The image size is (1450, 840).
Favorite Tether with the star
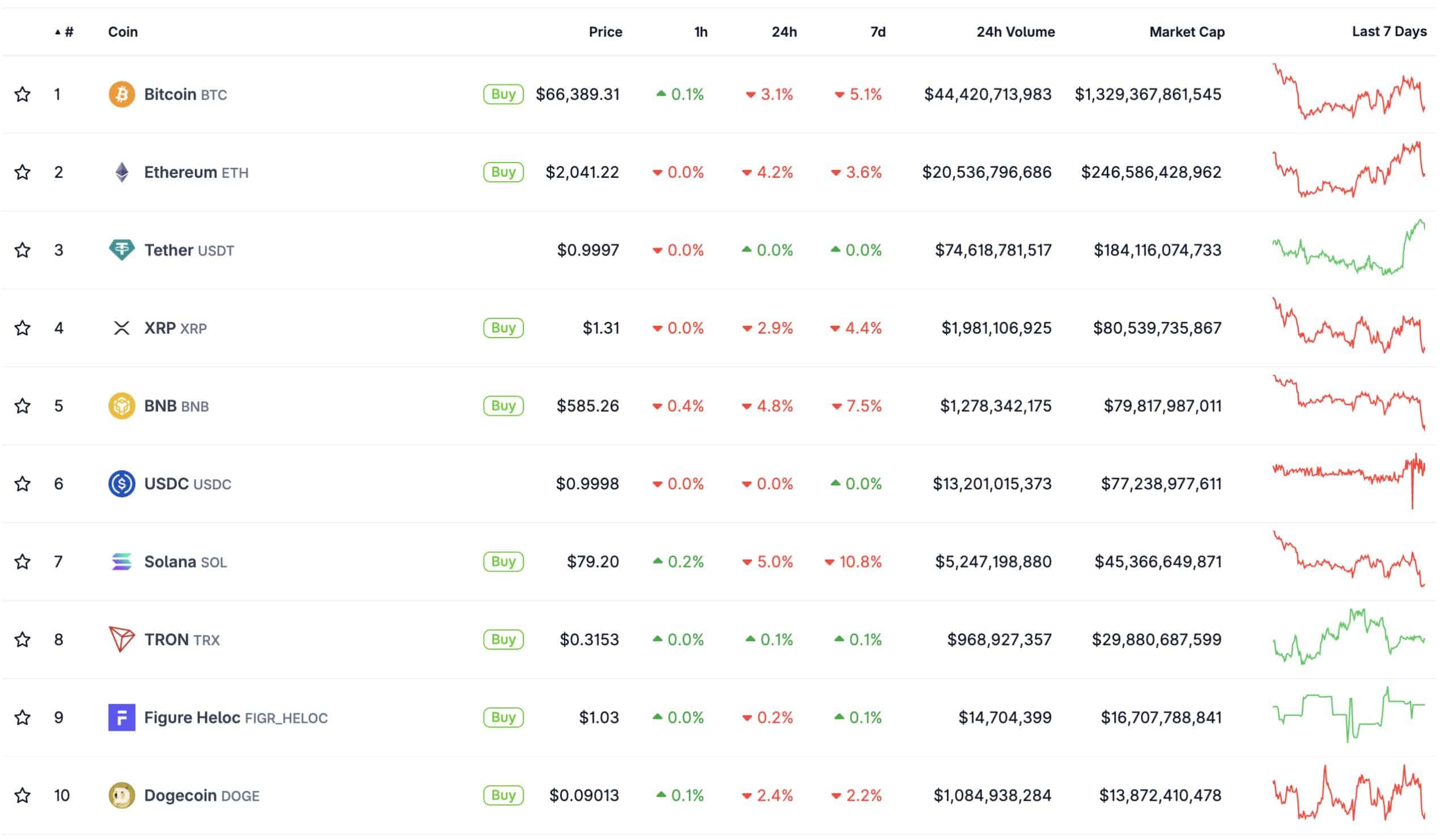pyautogui.click(x=23, y=250)
